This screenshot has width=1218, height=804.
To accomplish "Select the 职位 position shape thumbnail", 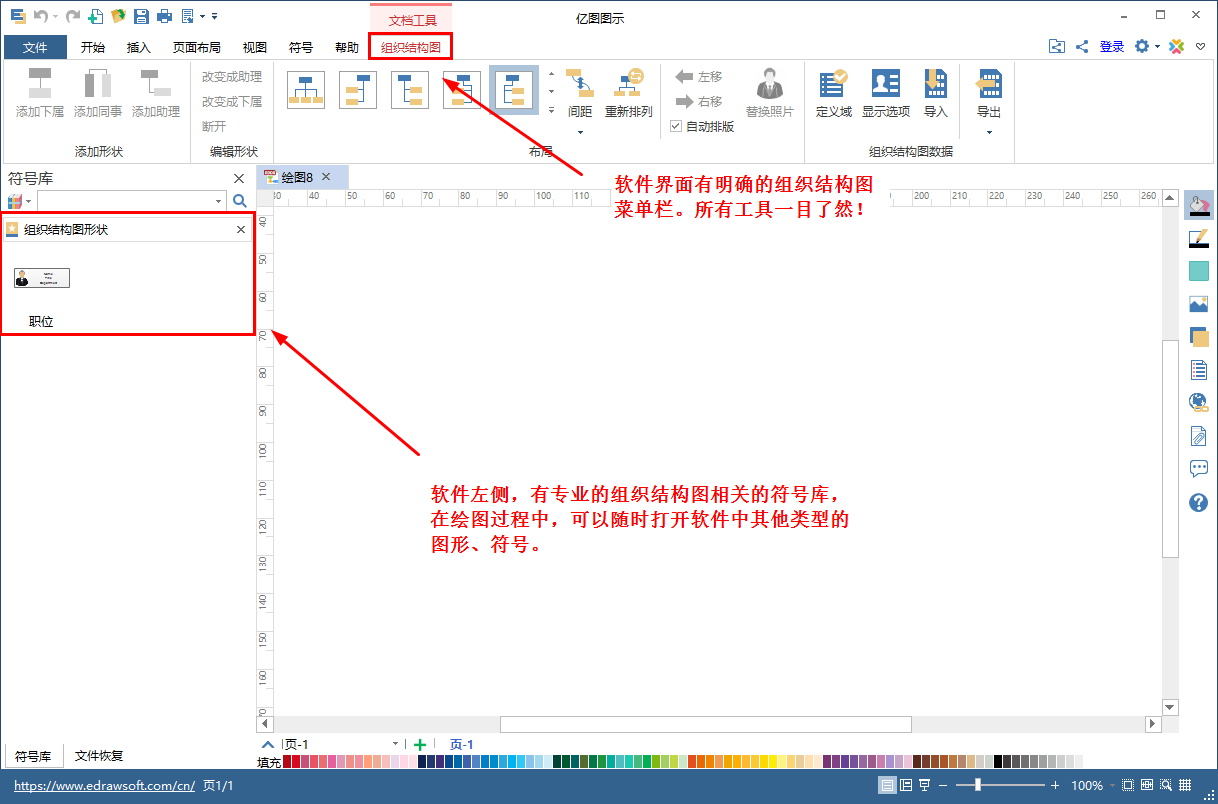I will click(42, 278).
